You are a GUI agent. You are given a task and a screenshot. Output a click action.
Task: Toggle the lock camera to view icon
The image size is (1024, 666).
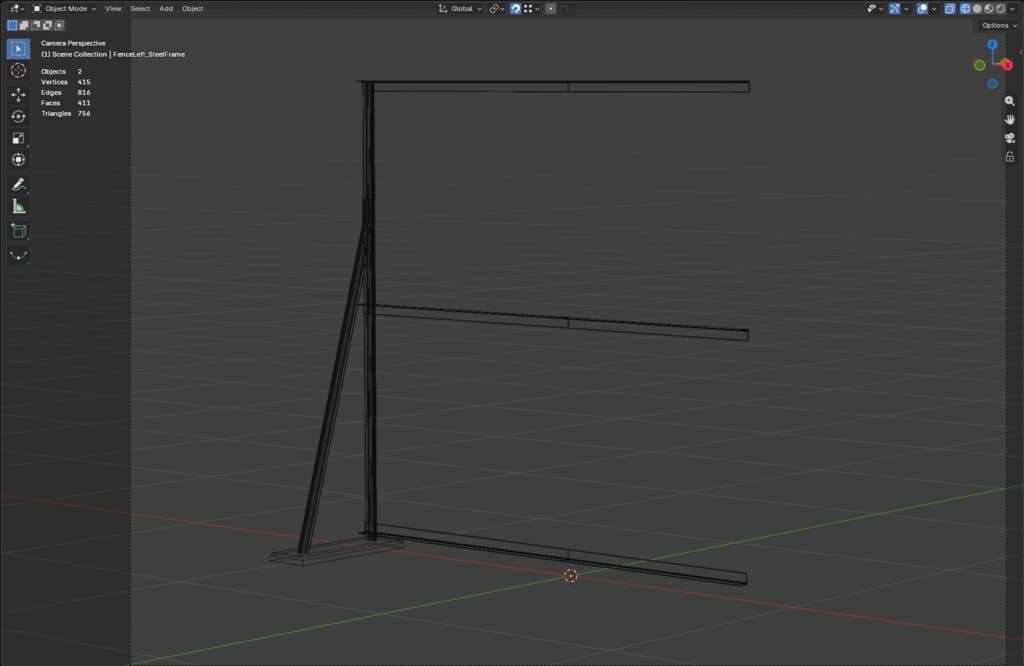pos(1010,157)
